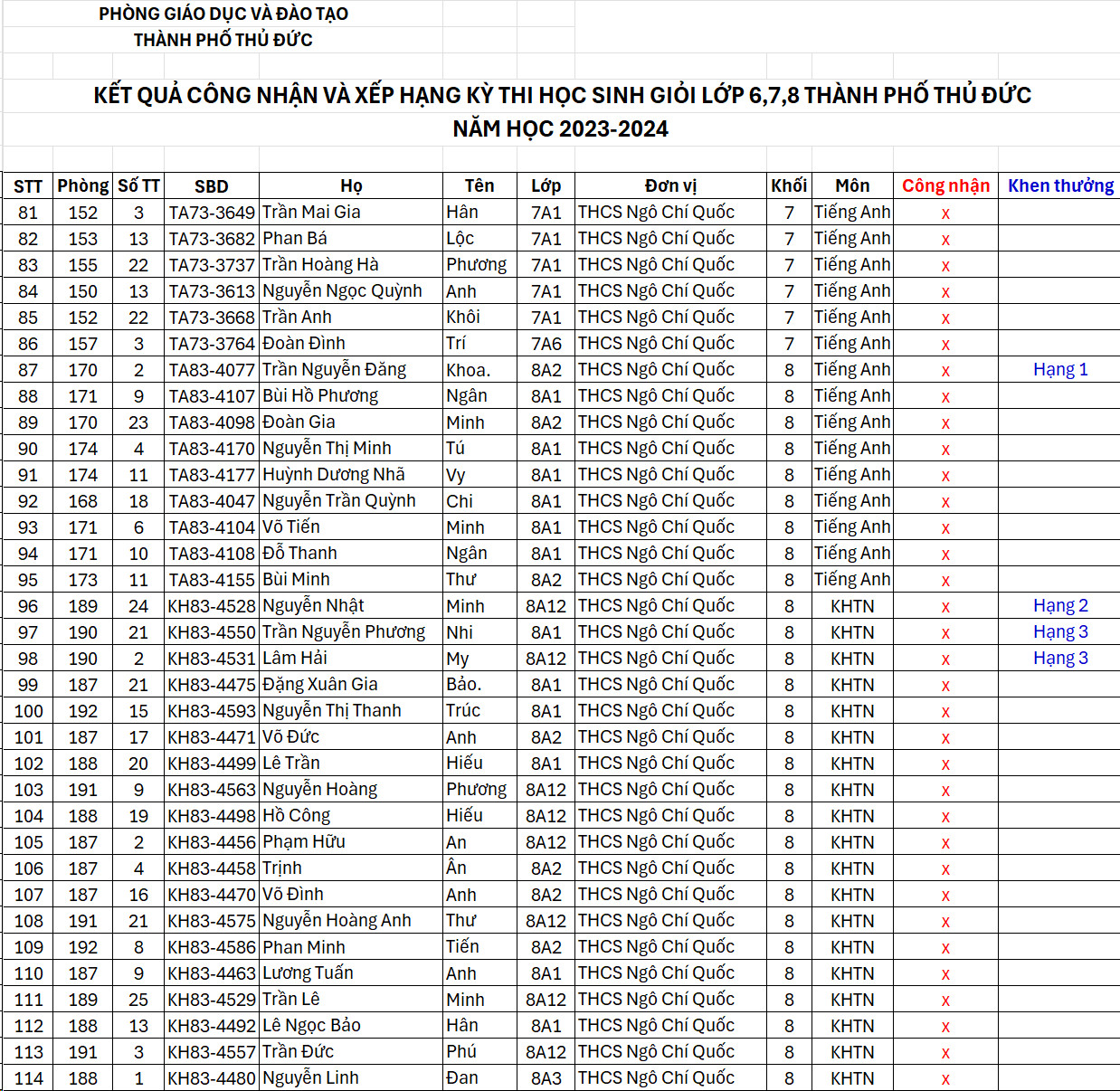Select "Hạng 3" in Lâm Hải's row
This screenshot has height=1091, width=1120.
(1060, 659)
